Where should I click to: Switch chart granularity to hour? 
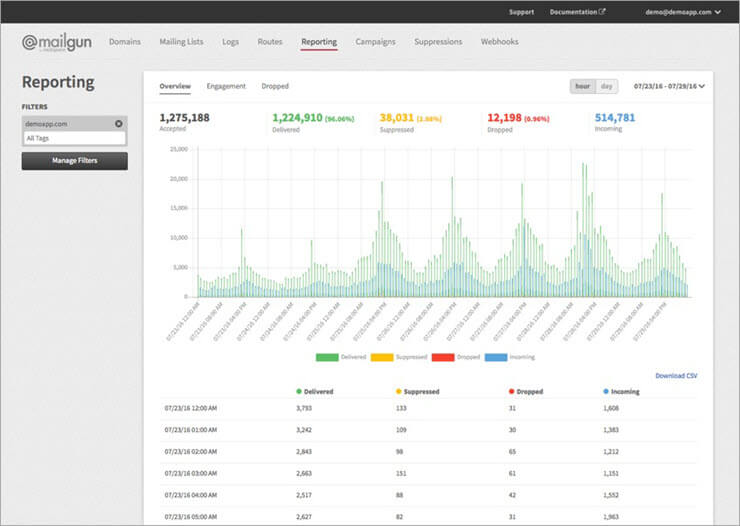pos(582,86)
